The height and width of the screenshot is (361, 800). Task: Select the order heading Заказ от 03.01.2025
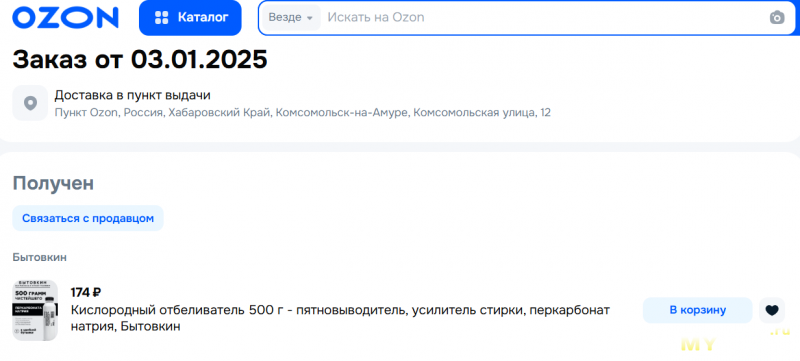coord(140,60)
